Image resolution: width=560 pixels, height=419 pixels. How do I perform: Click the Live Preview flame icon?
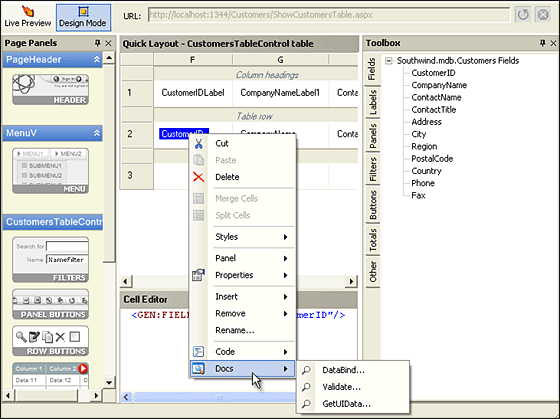(x=28, y=11)
